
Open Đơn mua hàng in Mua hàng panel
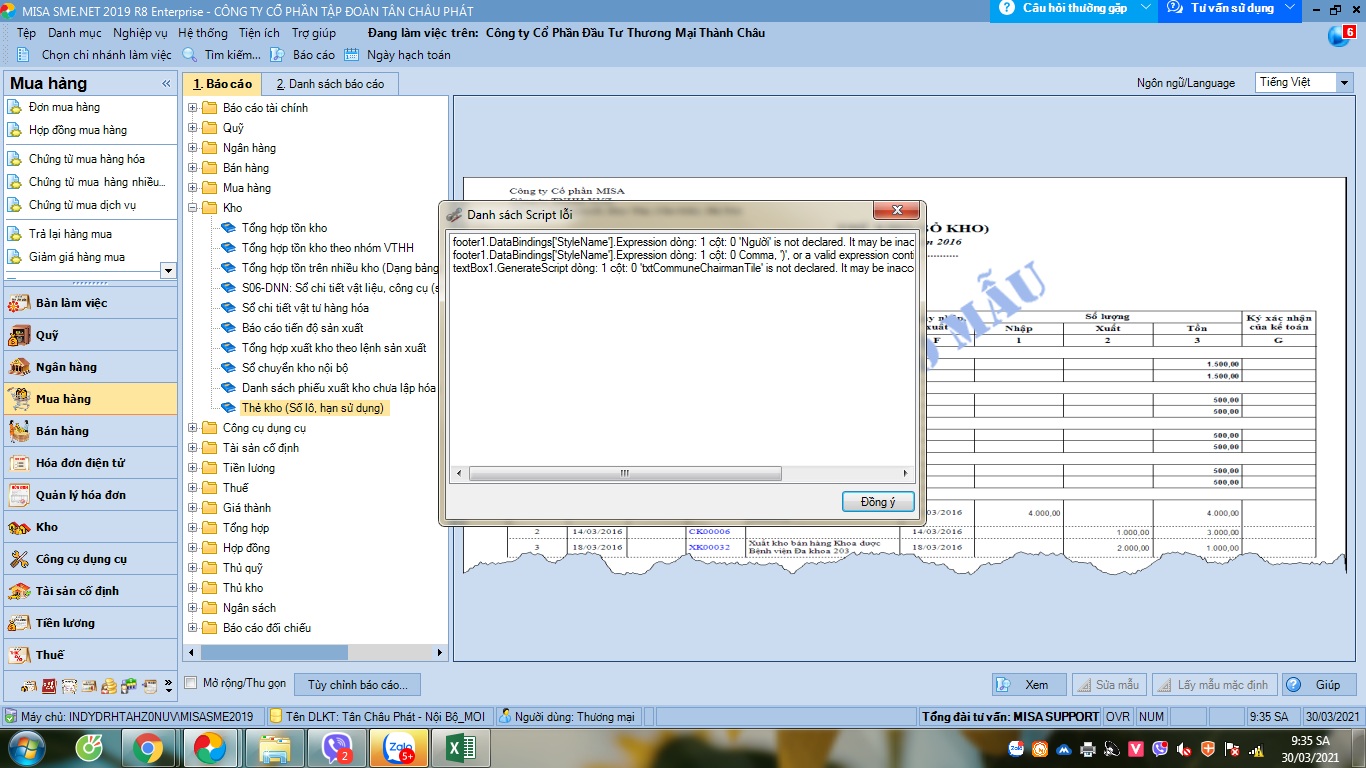click(64, 107)
